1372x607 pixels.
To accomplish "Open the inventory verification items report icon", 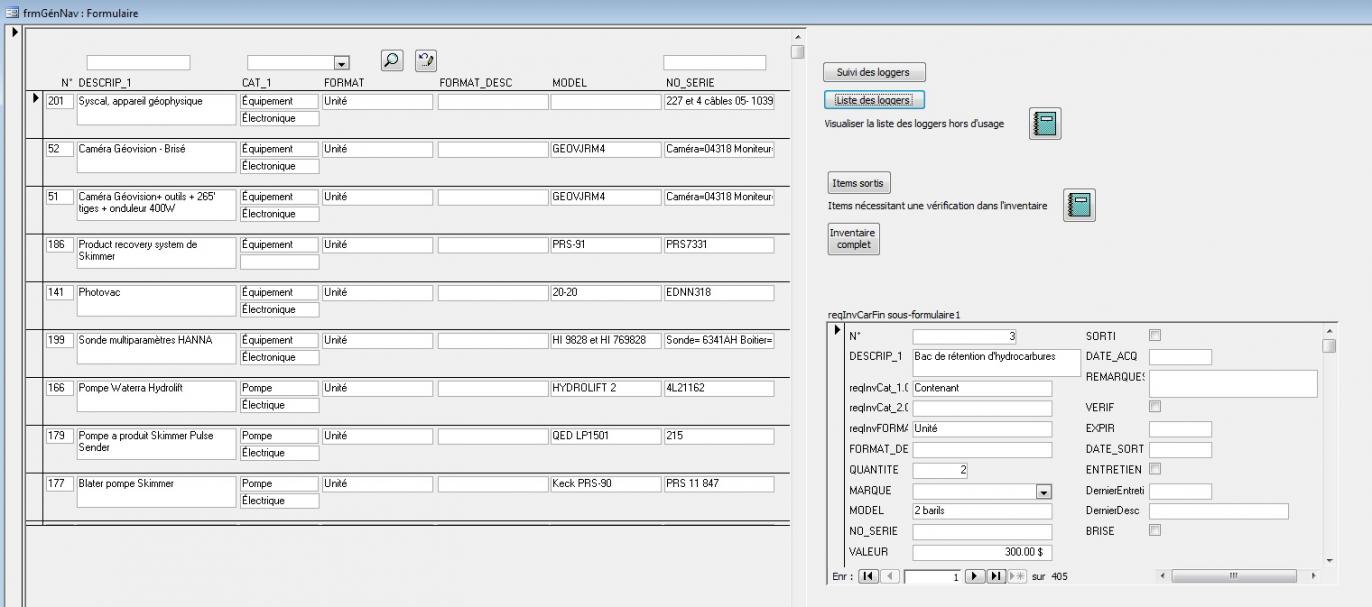I will coord(1079,205).
